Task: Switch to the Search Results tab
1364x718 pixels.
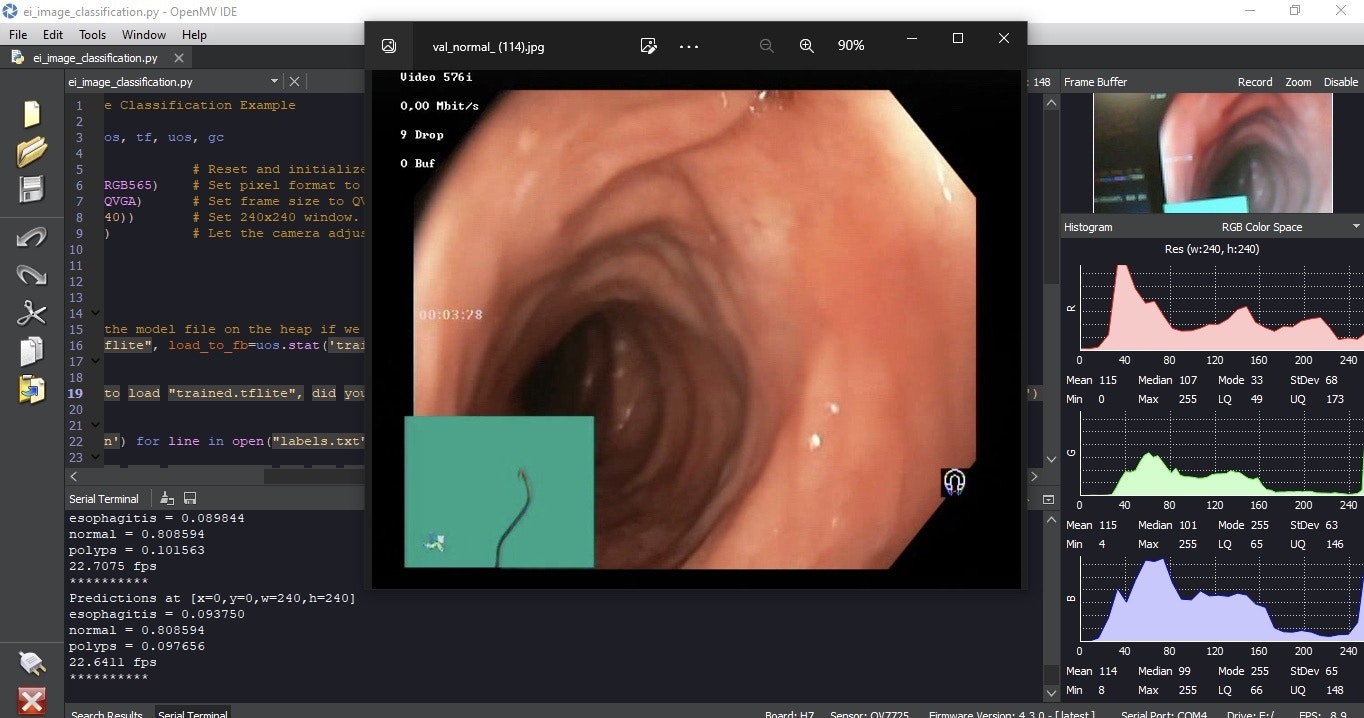Action: click(106, 714)
